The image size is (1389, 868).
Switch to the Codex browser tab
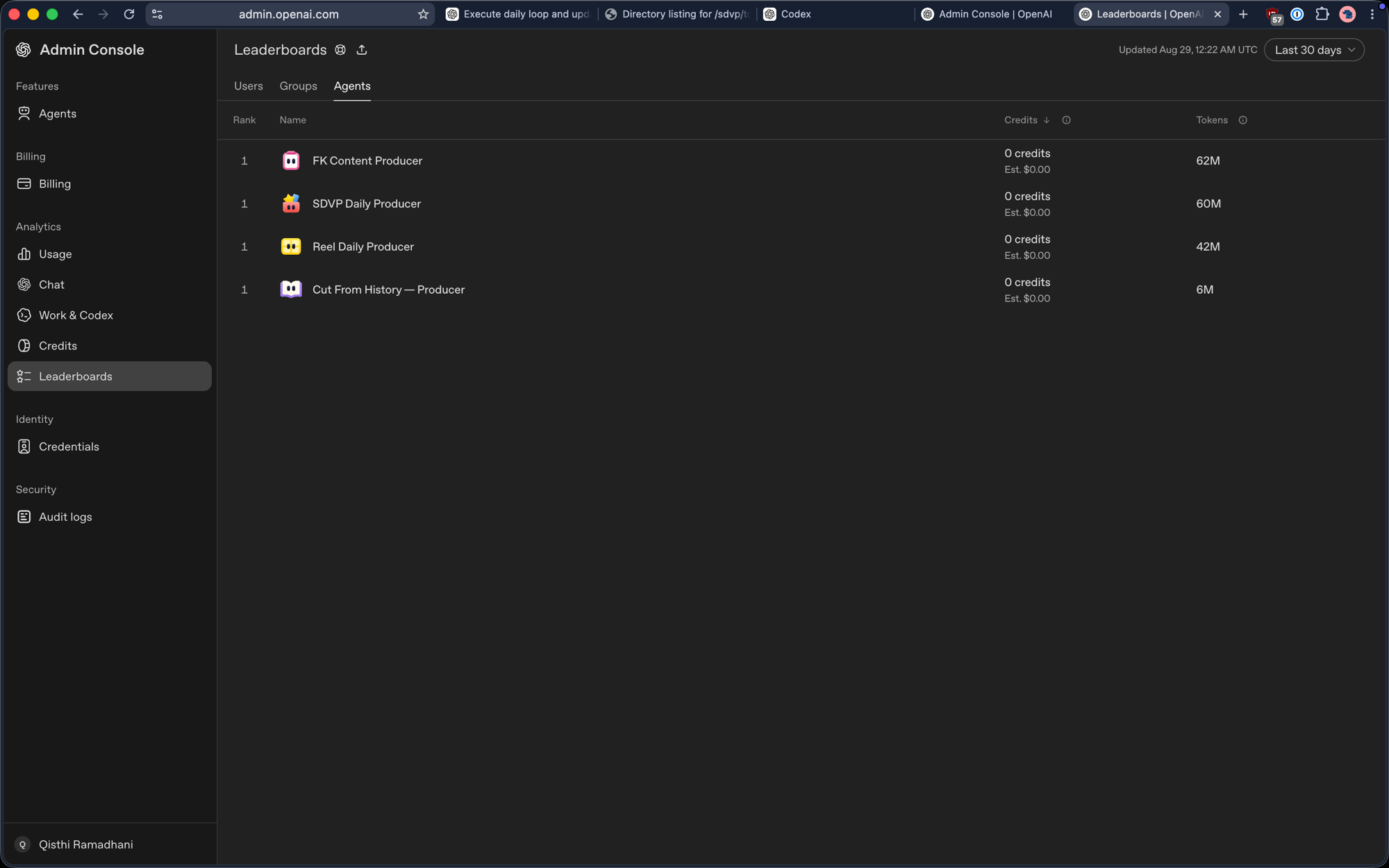point(837,14)
